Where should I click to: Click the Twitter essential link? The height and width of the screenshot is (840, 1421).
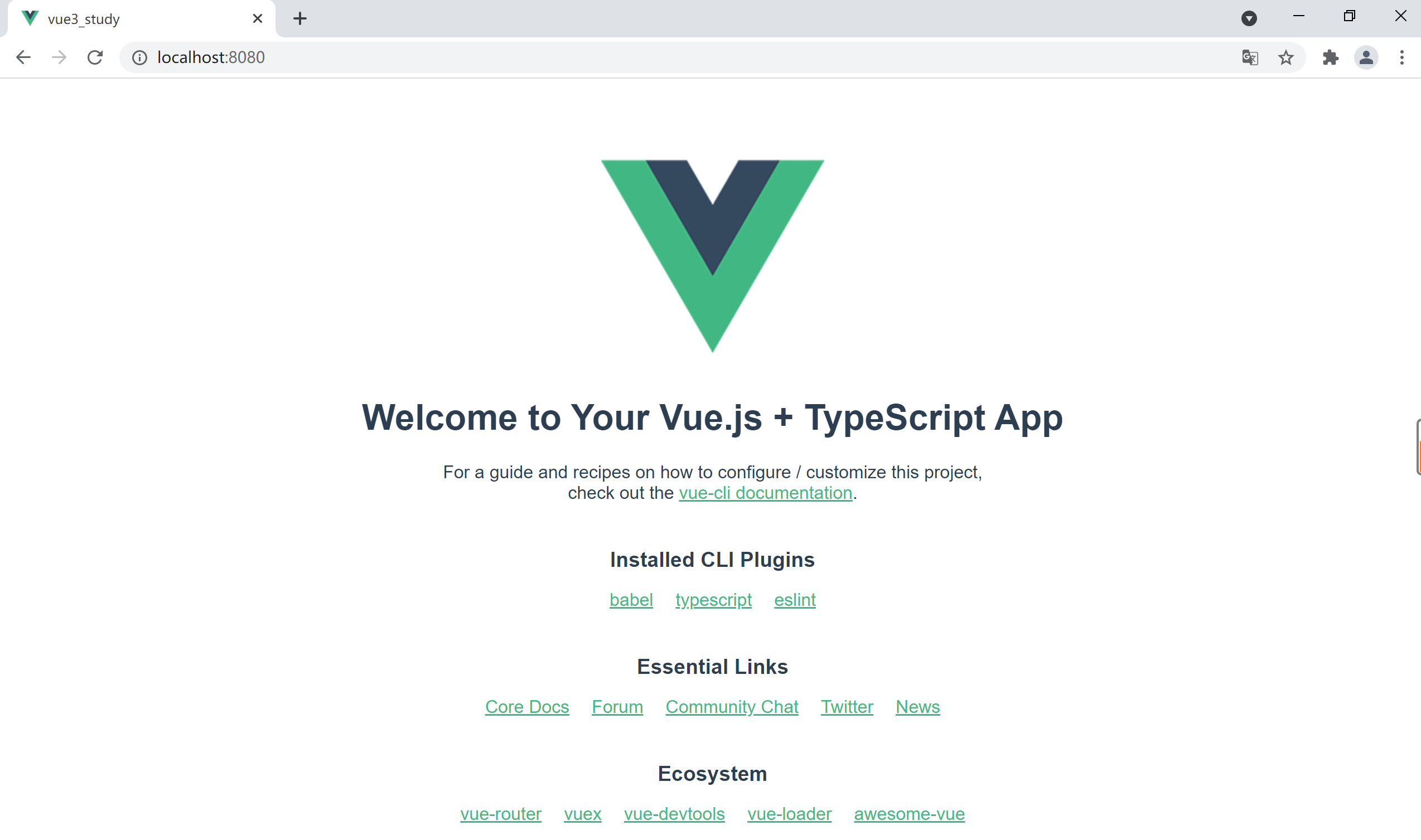pyautogui.click(x=846, y=706)
